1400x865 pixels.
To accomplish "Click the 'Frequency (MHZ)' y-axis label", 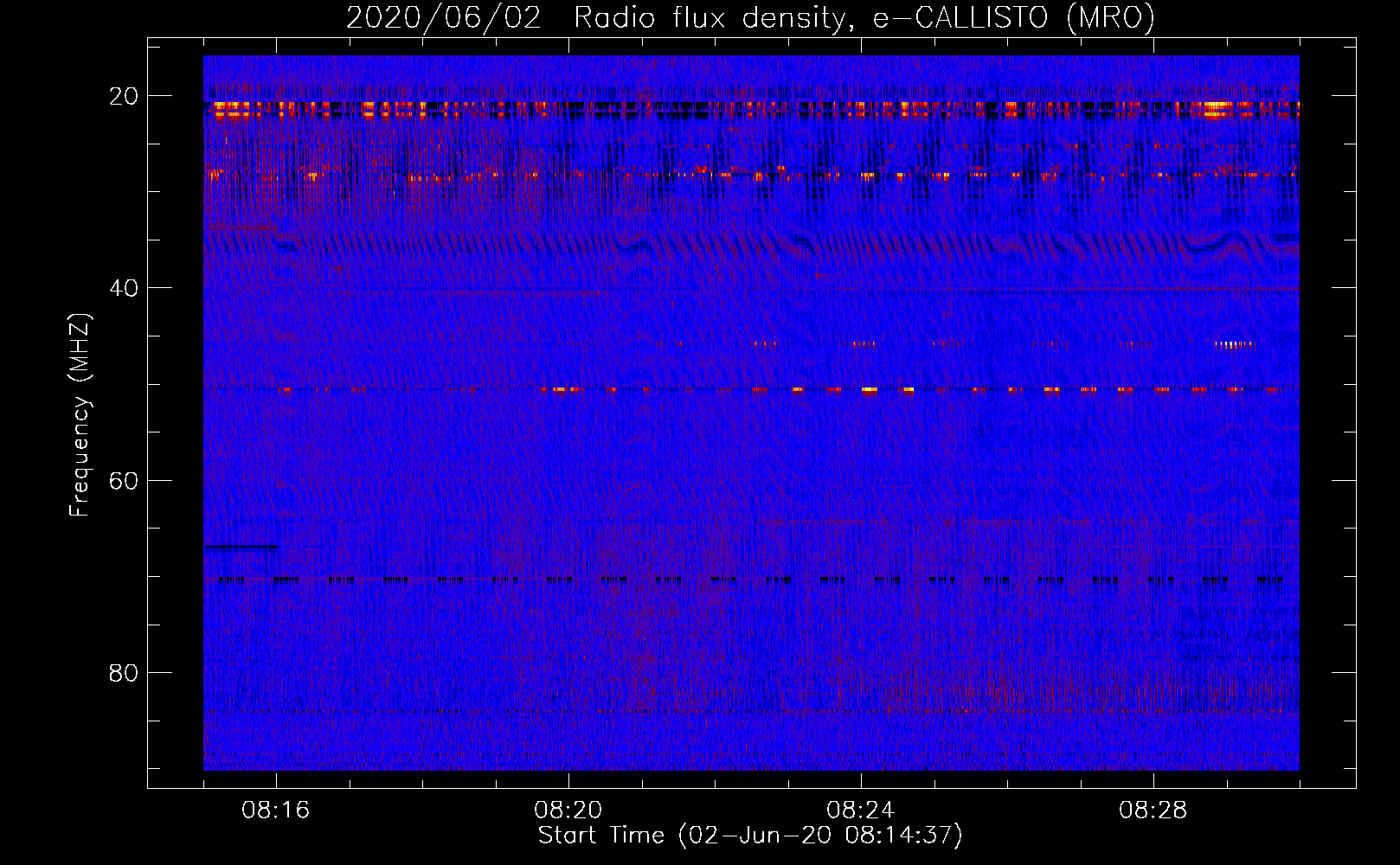I will (80, 415).
